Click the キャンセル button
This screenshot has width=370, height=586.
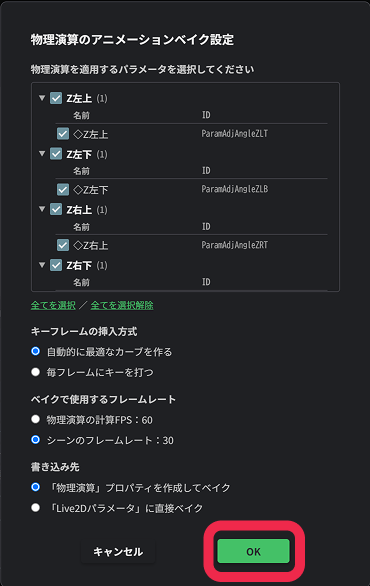point(118,552)
